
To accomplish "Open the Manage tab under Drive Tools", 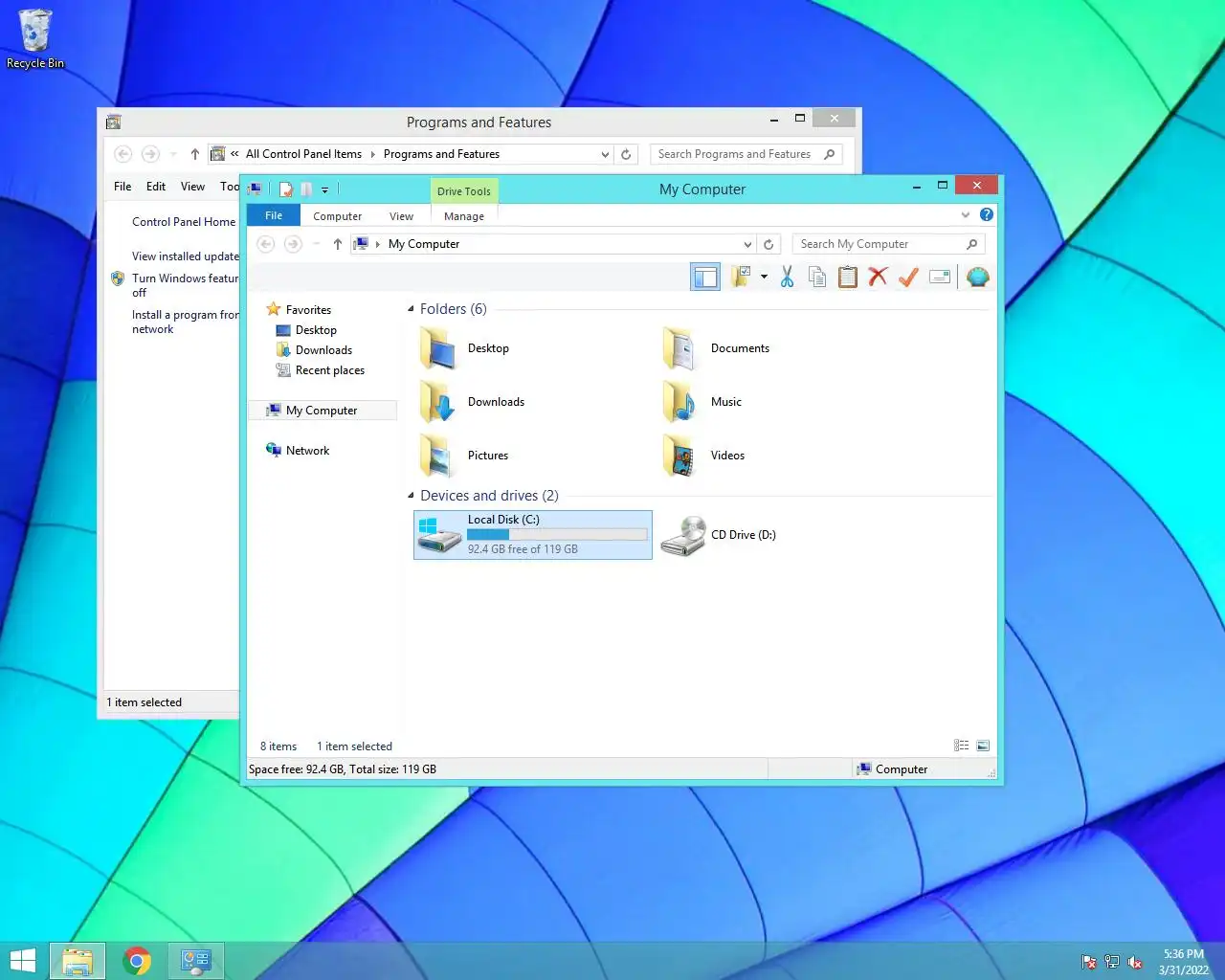I will [464, 216].
